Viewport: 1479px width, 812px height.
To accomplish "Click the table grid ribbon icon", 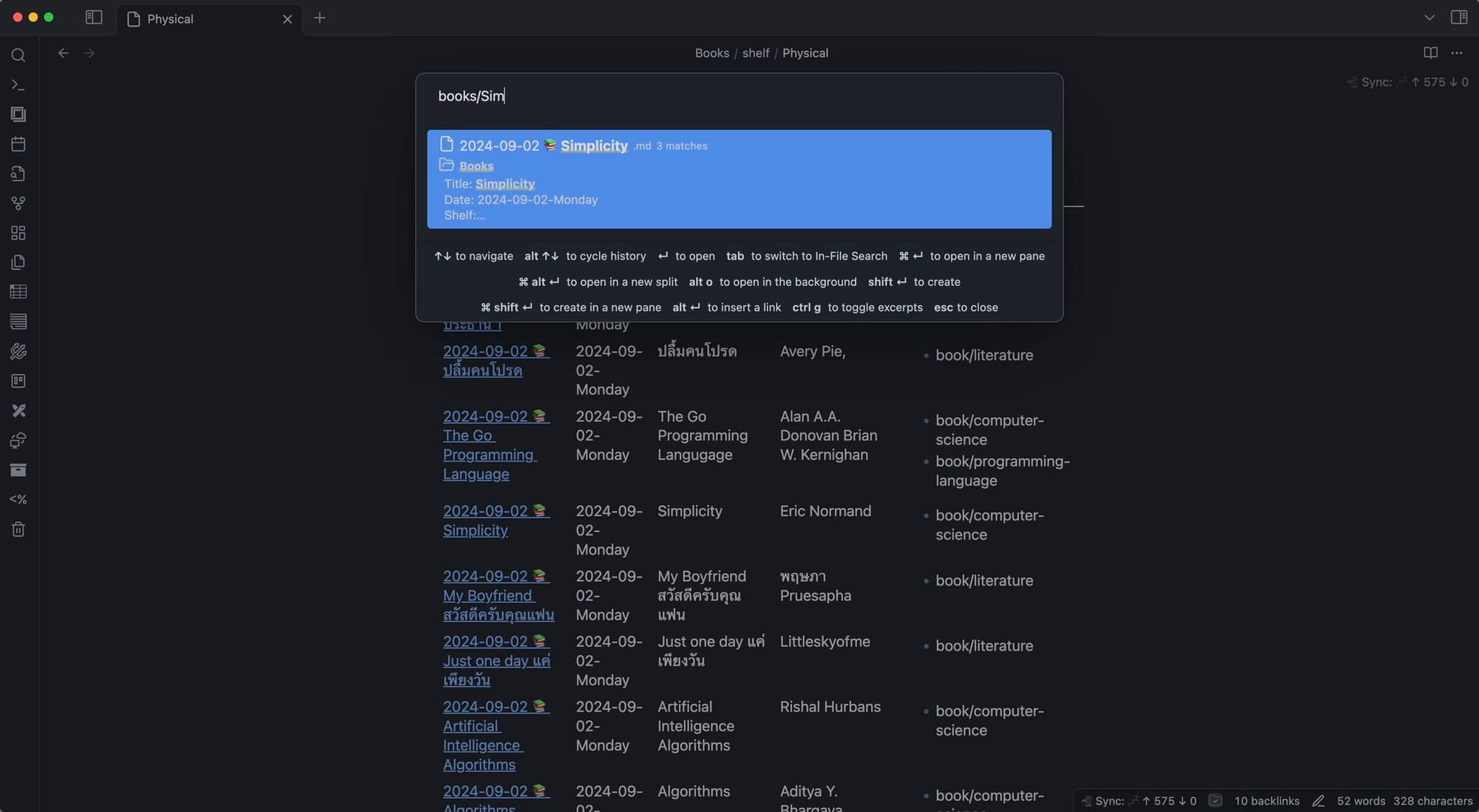I will coord(18,292).
